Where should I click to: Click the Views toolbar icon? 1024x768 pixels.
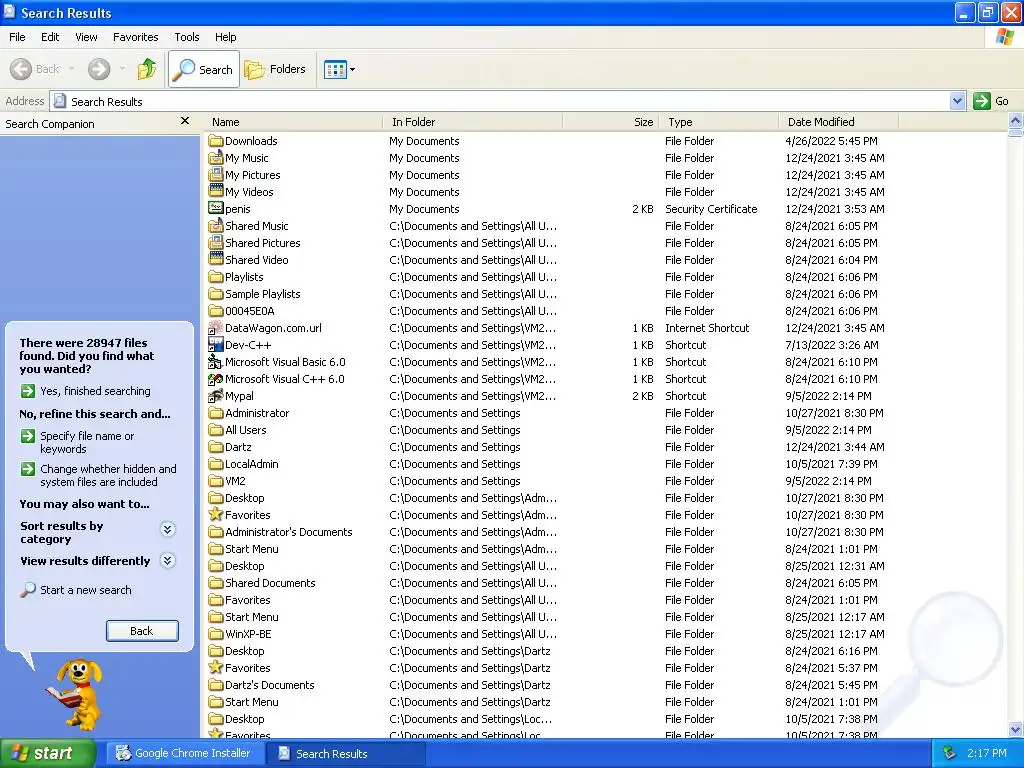[335, 69]
